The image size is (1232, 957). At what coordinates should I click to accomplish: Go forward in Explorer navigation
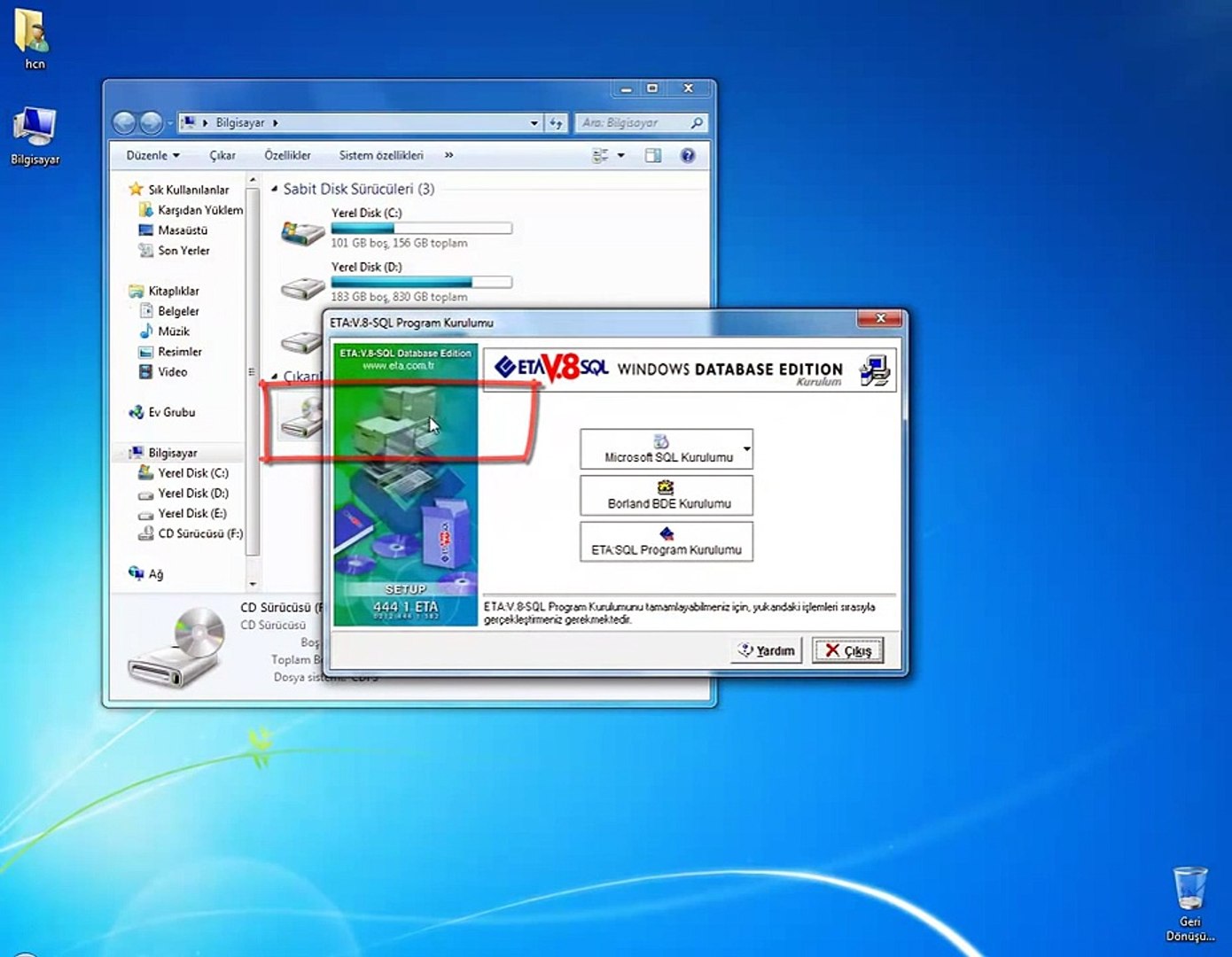[x=152, y=122]
